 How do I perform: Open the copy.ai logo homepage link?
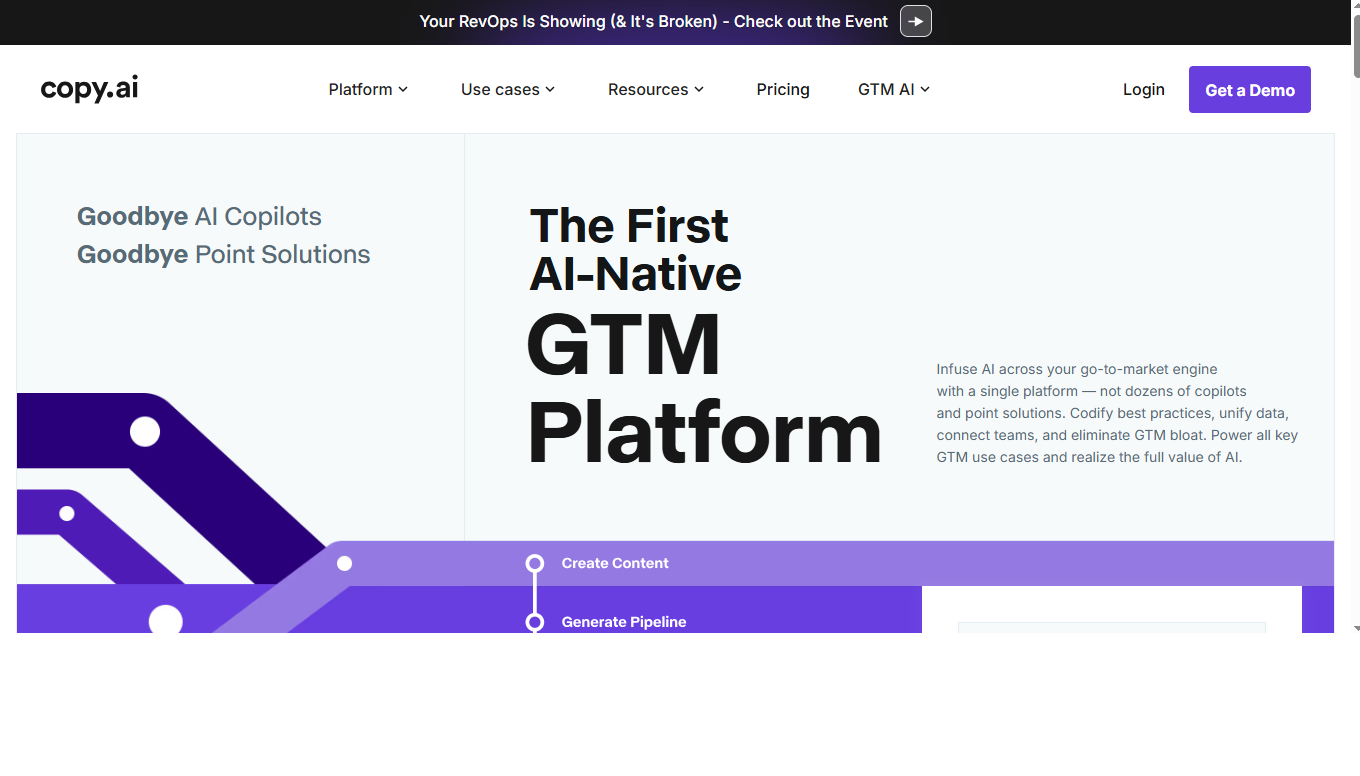(x=89, y=89)
